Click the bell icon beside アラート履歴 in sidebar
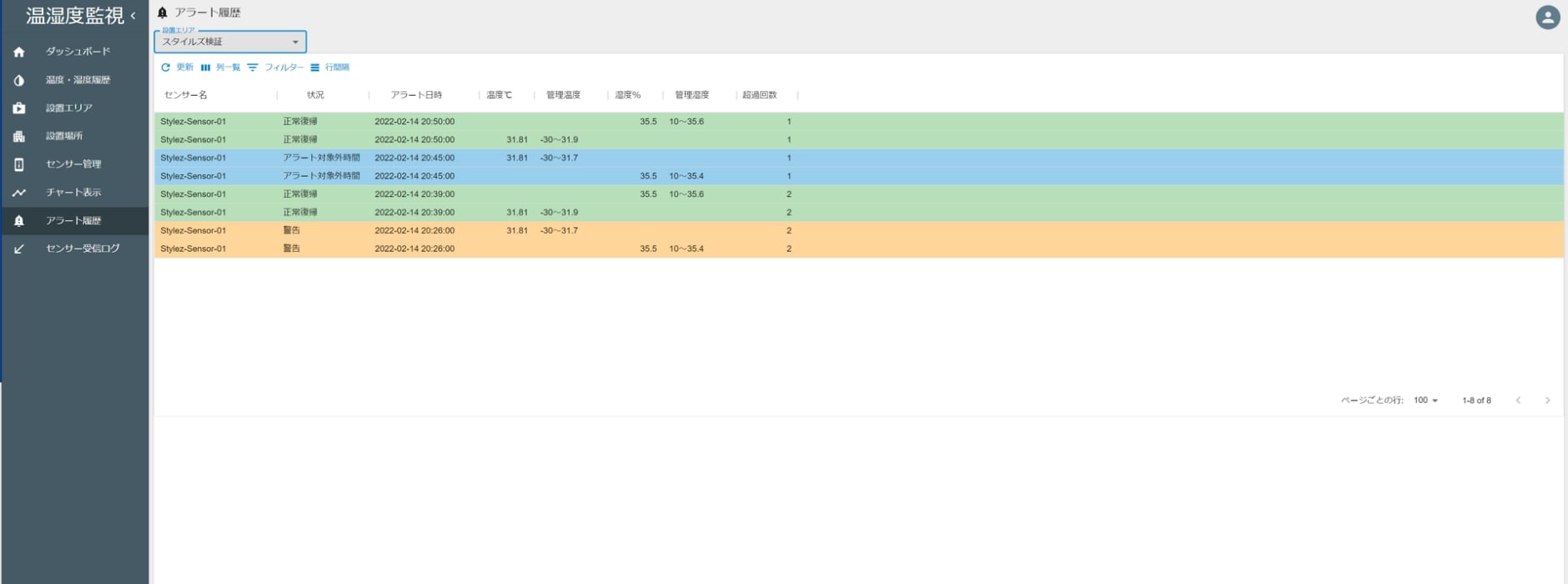Image resolution: width=1568 pixels, height=584 pixels. 19,221
